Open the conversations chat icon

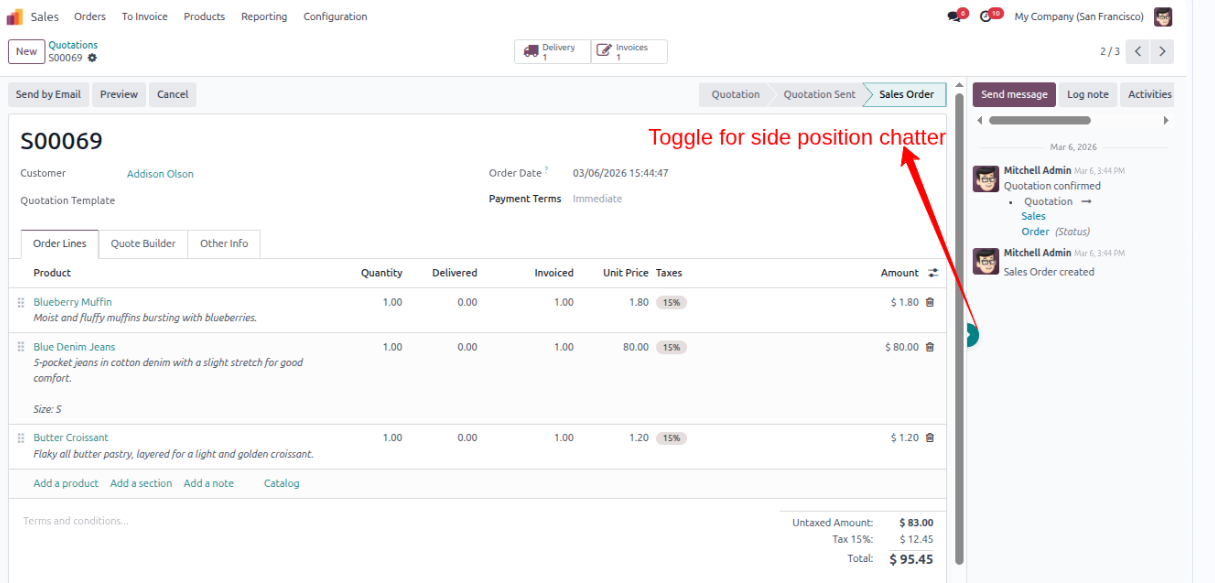tap(956, 16)
